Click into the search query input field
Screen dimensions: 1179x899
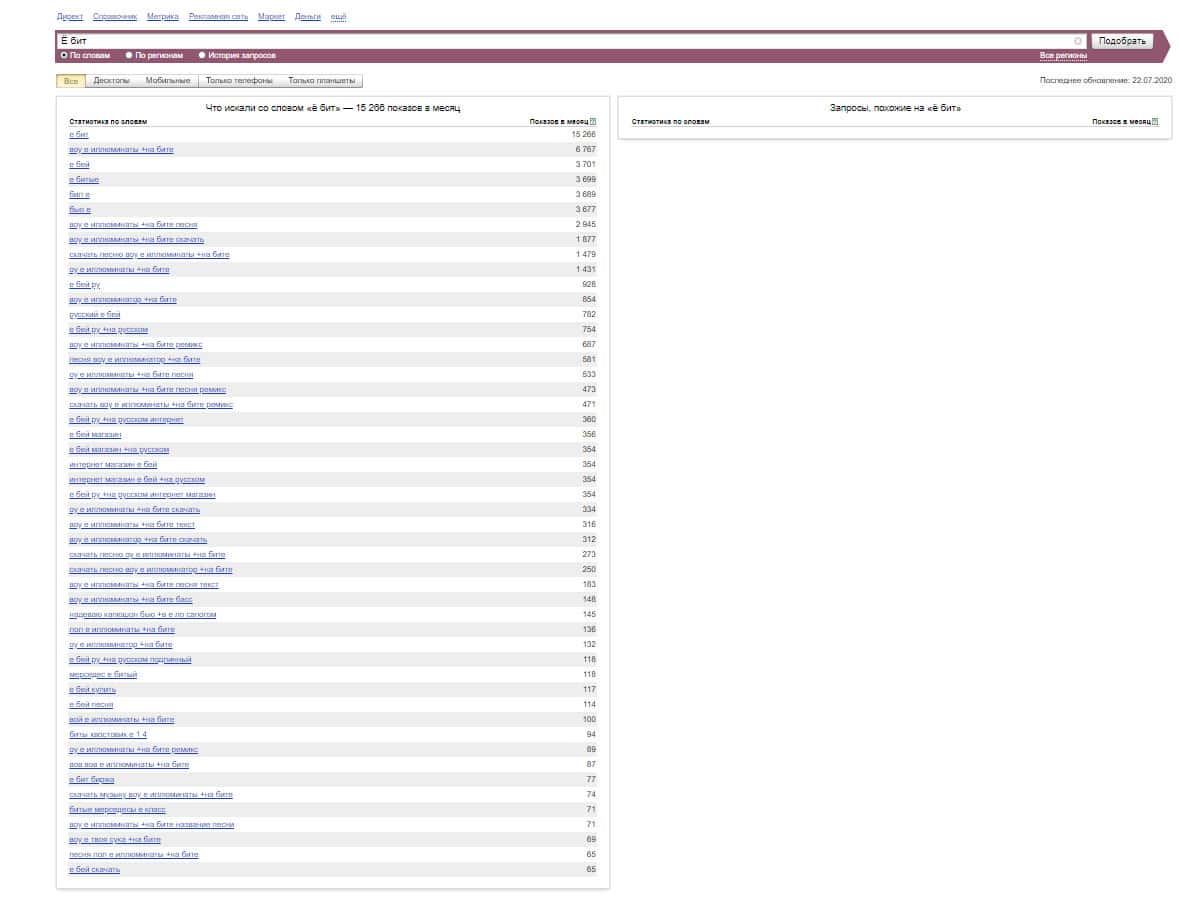pos(560,41)
